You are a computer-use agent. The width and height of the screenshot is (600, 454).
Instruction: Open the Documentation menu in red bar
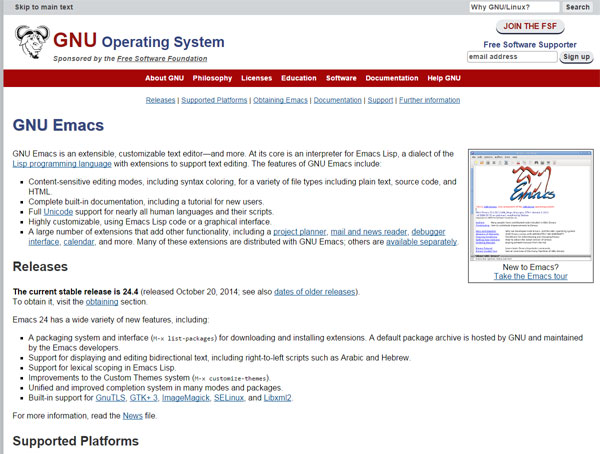[392, 78]
